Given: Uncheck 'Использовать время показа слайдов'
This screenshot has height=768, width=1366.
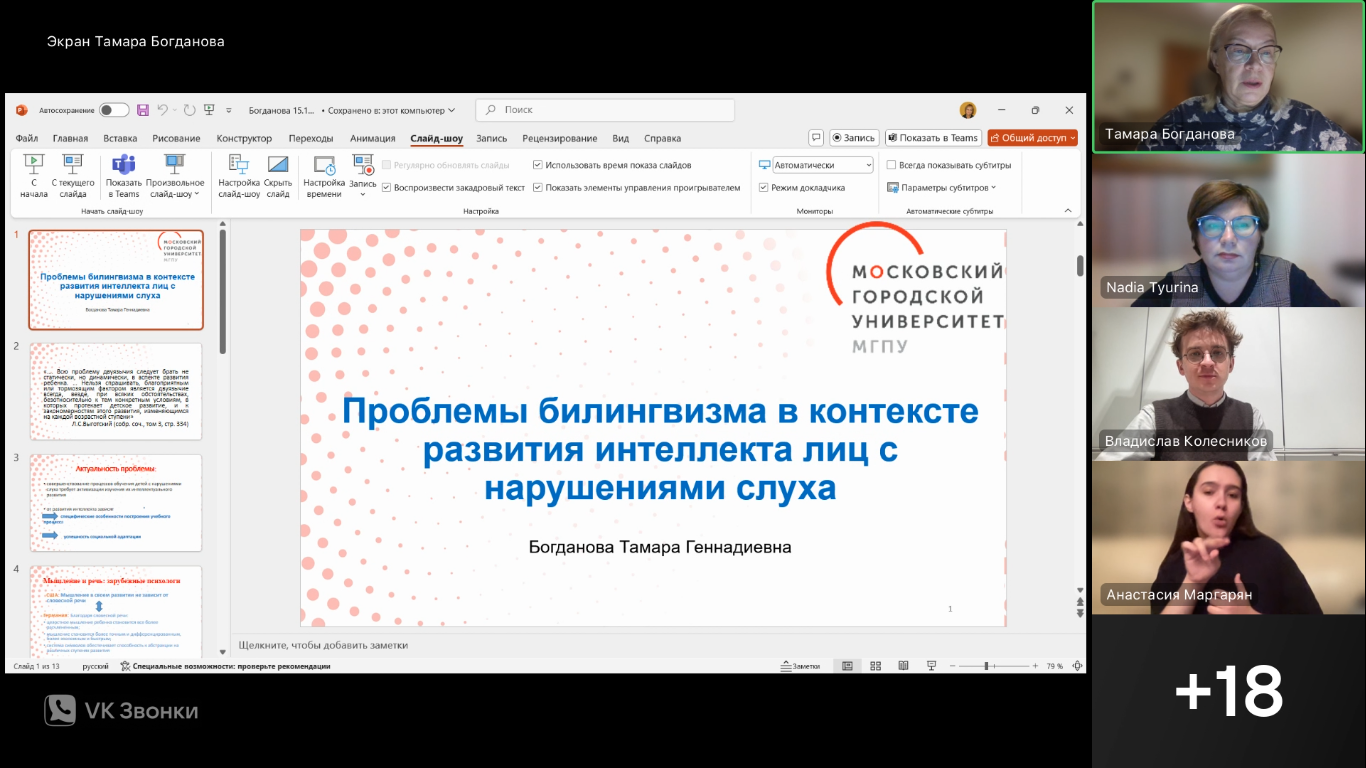Looking at the screenshot, I should pyautogui.click(x=538, y=165).
